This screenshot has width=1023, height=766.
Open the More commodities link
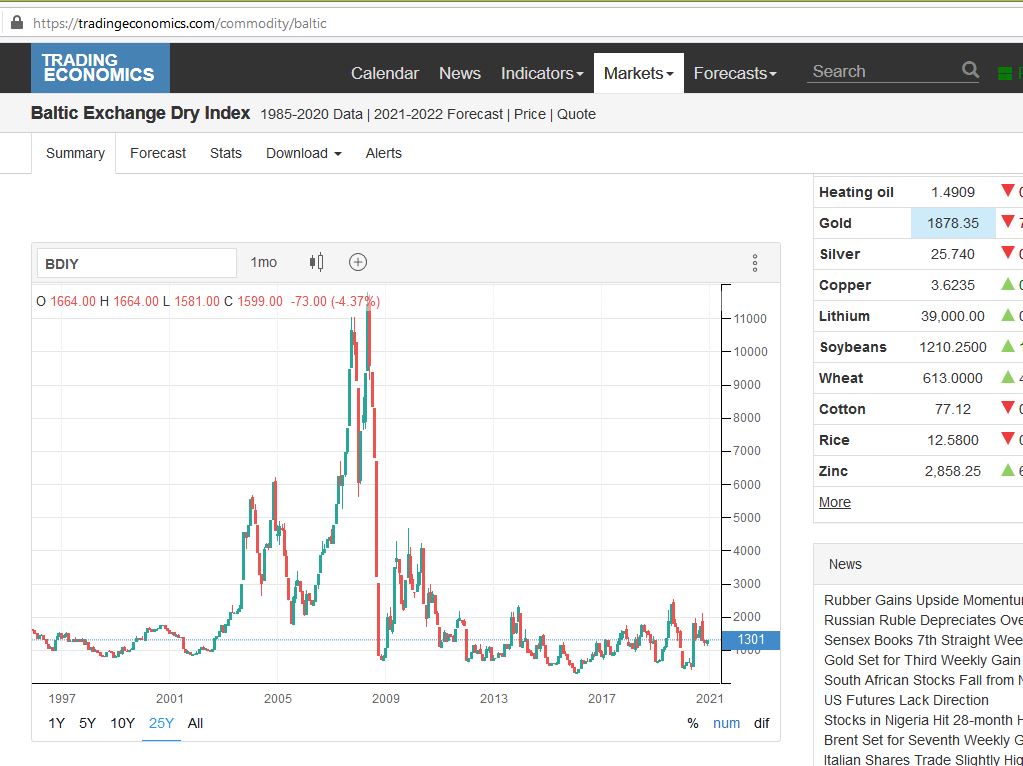(834, 501)
